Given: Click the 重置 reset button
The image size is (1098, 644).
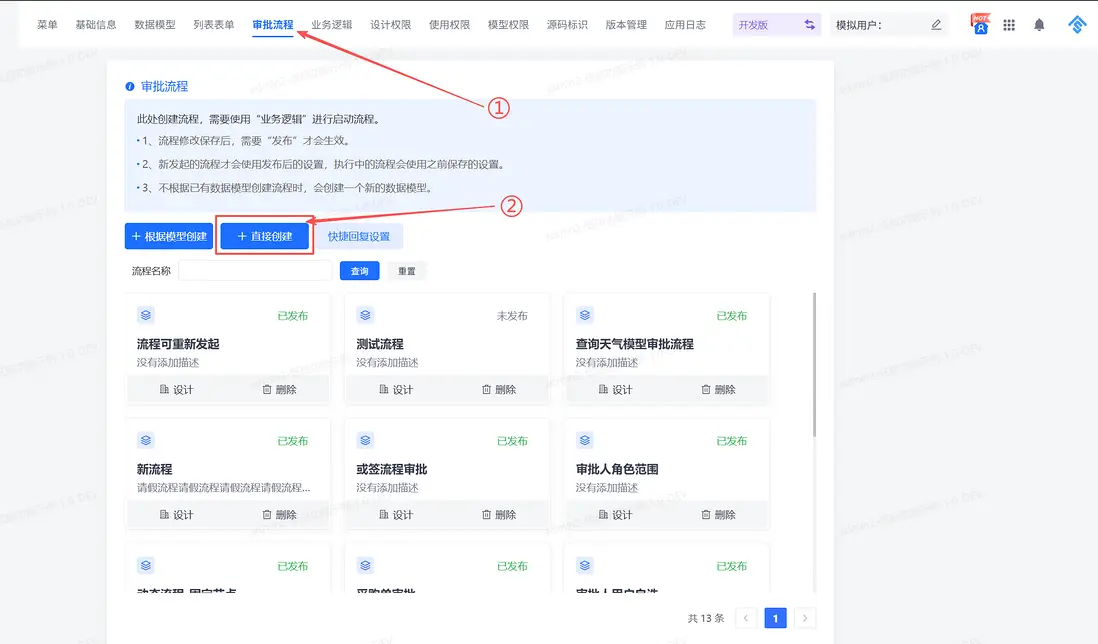Looking at the screenshot, I should 407,271.
